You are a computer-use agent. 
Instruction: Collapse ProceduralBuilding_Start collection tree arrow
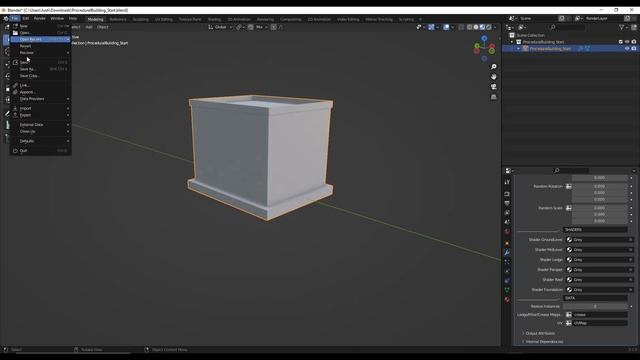[512, 42]
